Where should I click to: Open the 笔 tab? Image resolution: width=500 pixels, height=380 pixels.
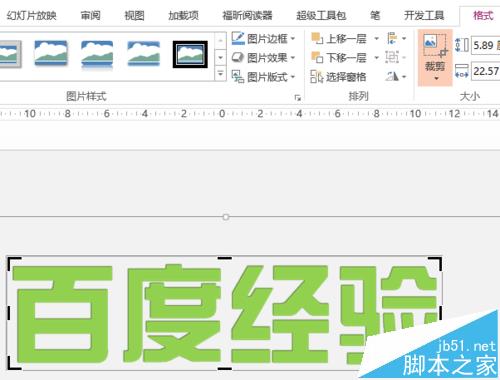tap(375, 15)
